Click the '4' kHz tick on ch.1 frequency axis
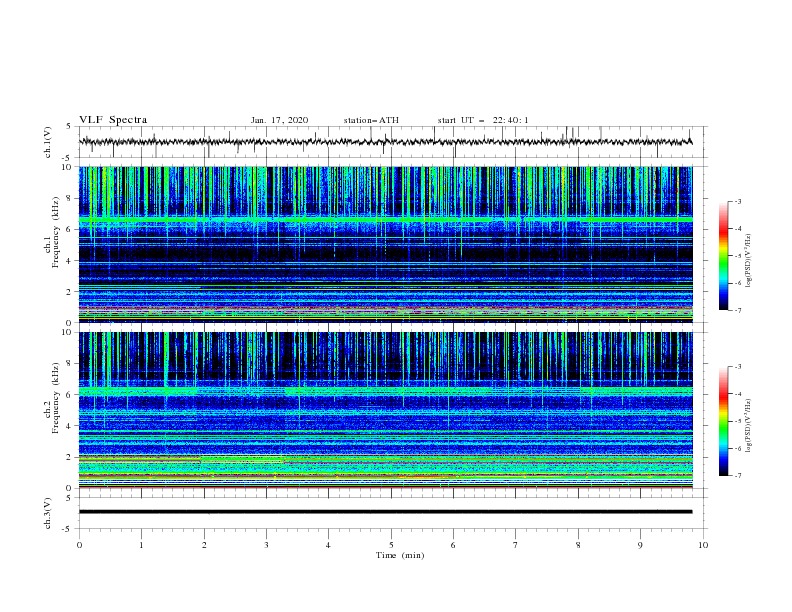This screenshot has height=612, width=792. point(70,261)
